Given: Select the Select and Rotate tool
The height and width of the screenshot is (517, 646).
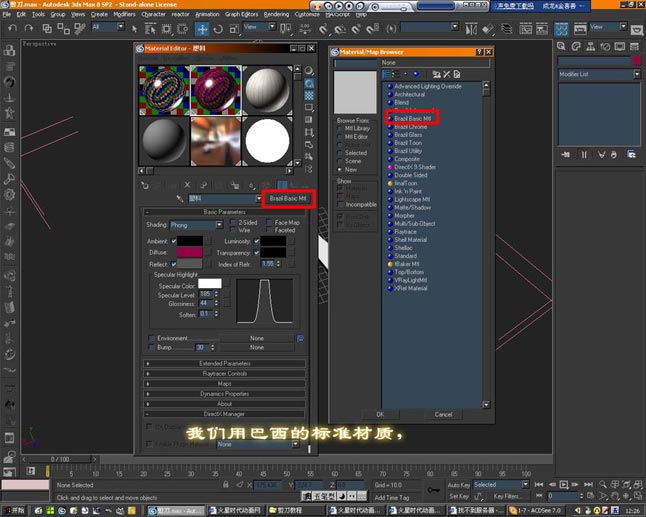Looking at the screenshot, I should tap(218, 29).
